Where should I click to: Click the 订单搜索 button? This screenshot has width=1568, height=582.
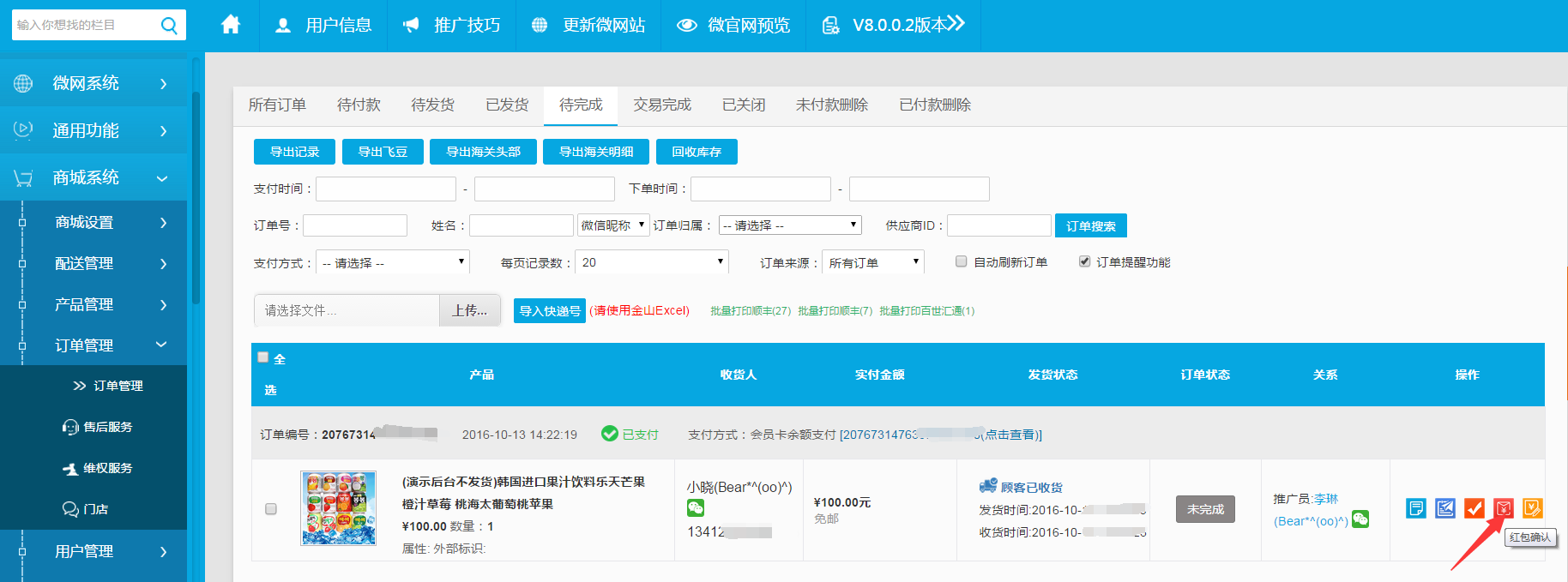pyautogui.click(x=1090, y=225)
